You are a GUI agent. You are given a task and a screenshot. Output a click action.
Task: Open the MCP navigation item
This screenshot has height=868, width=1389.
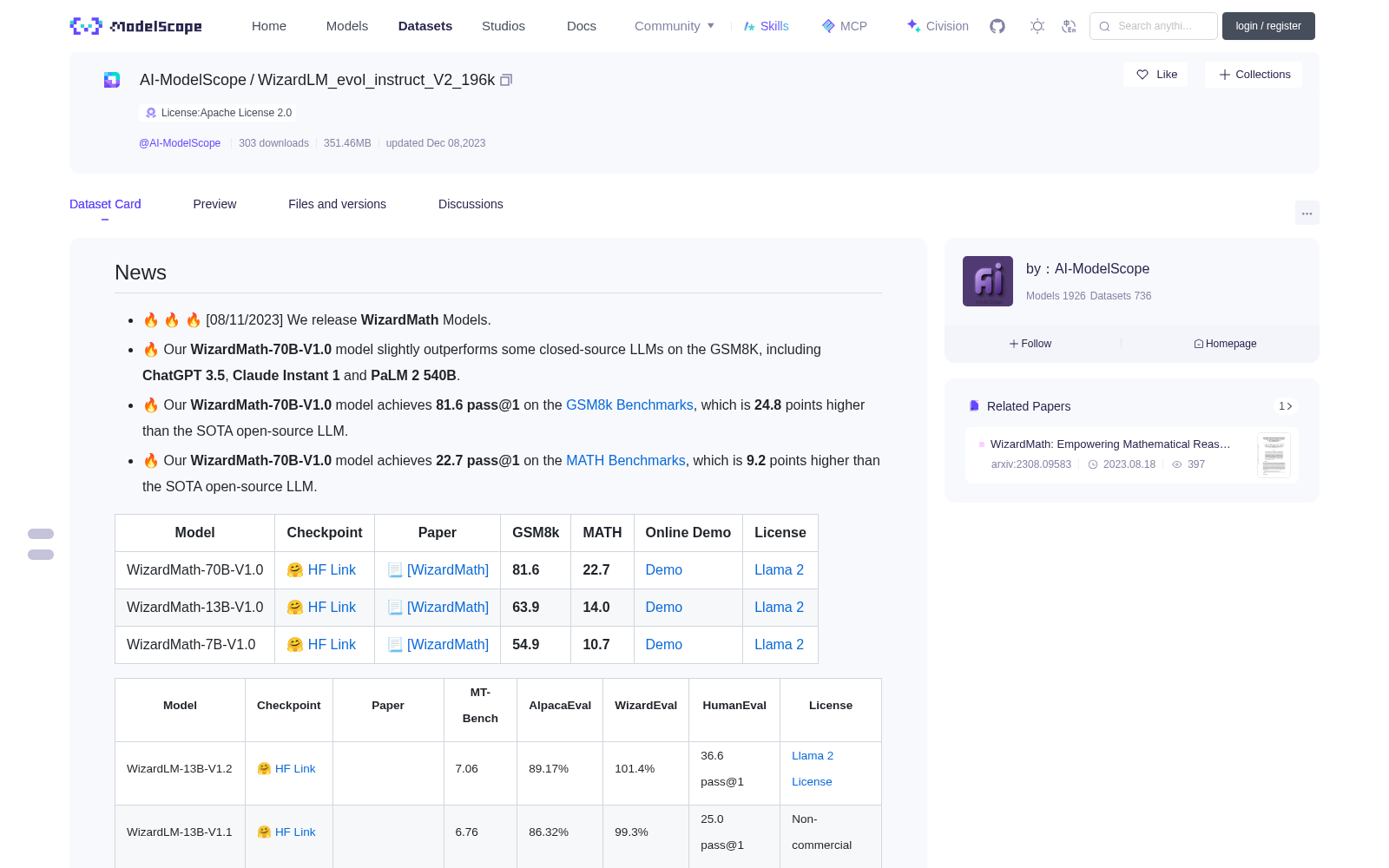point(845,26)
